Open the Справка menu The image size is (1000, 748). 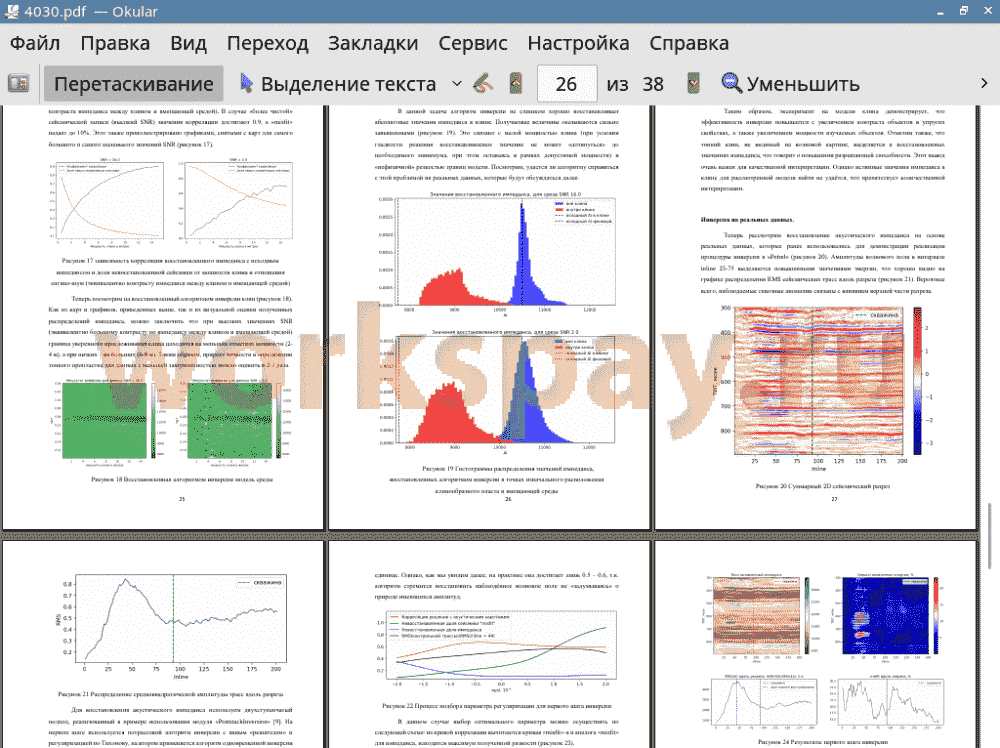click(689, 43)
